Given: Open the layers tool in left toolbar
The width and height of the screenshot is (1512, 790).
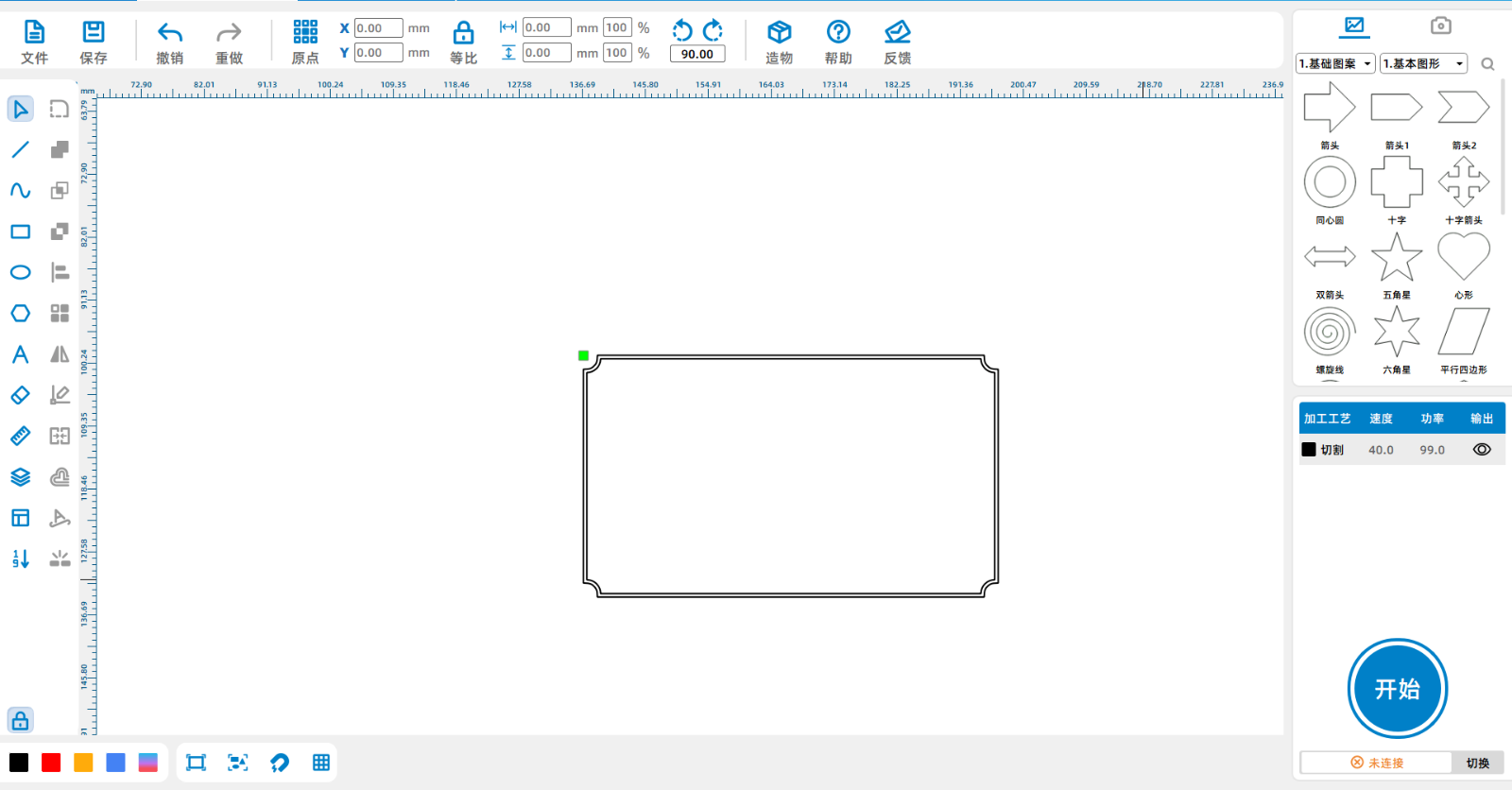Looking at the screenshot, I should point(20,477).
